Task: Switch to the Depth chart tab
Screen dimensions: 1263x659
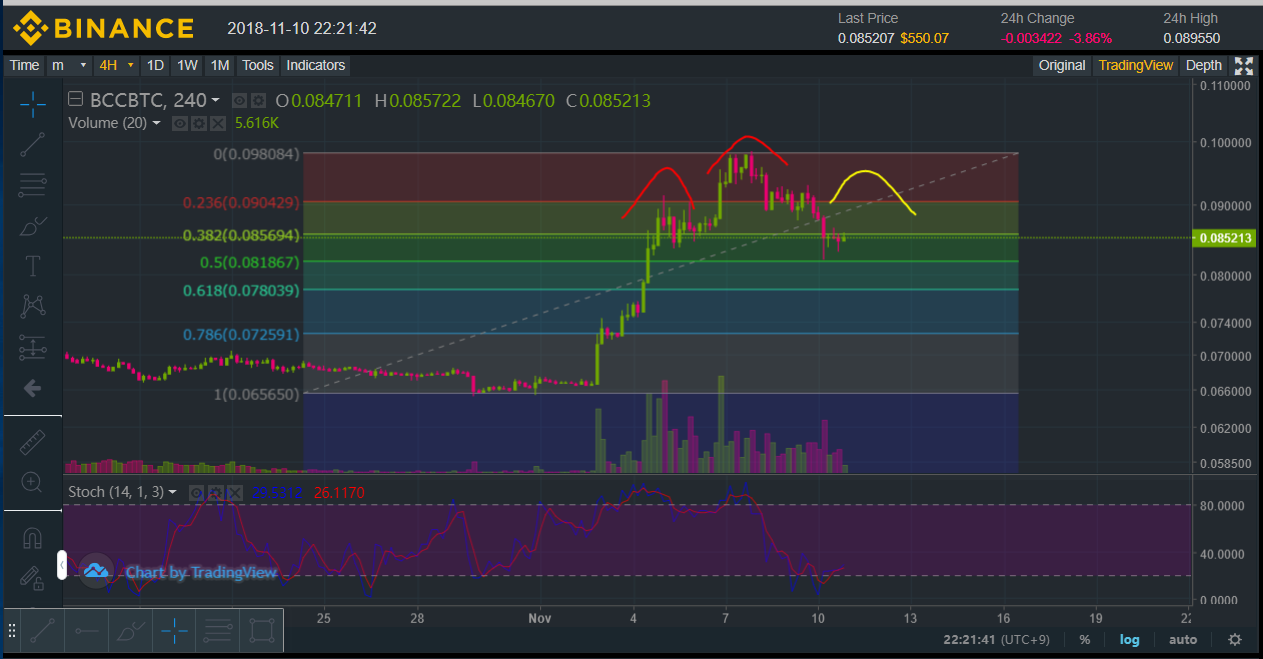Action: [x=1203, y=65]
